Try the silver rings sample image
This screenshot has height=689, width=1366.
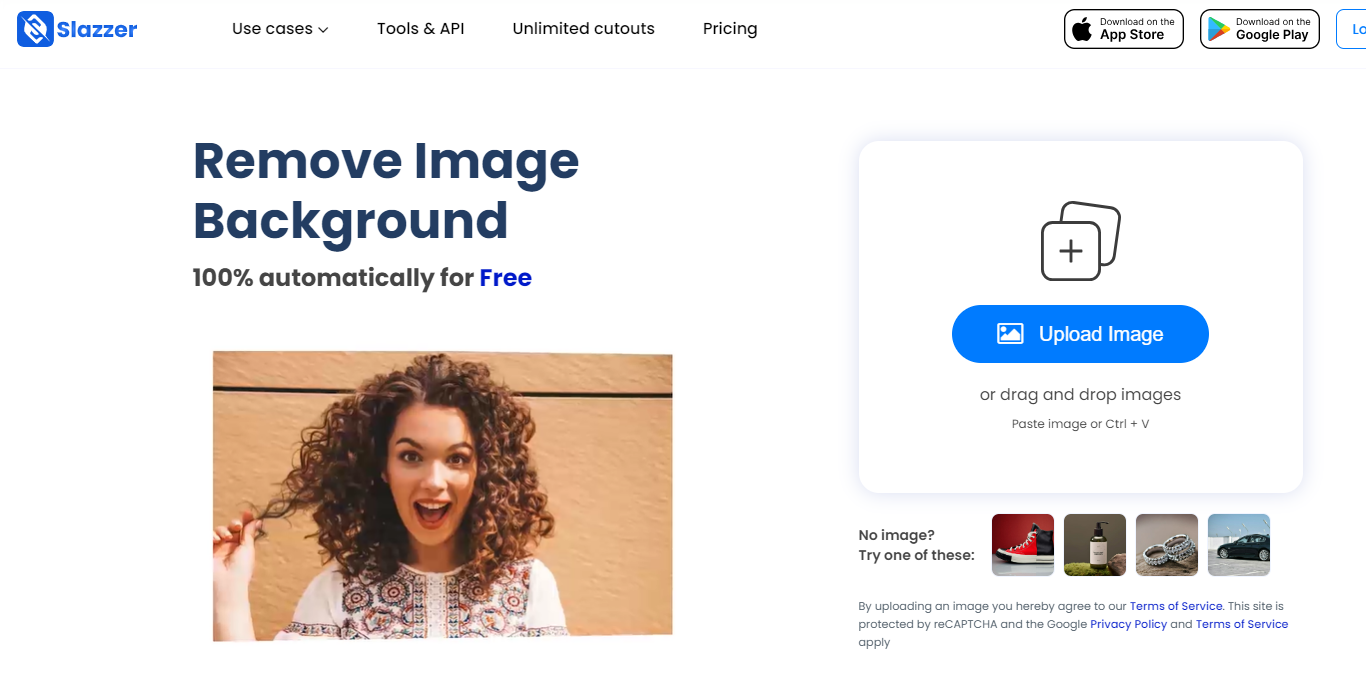pos(1167,545)
